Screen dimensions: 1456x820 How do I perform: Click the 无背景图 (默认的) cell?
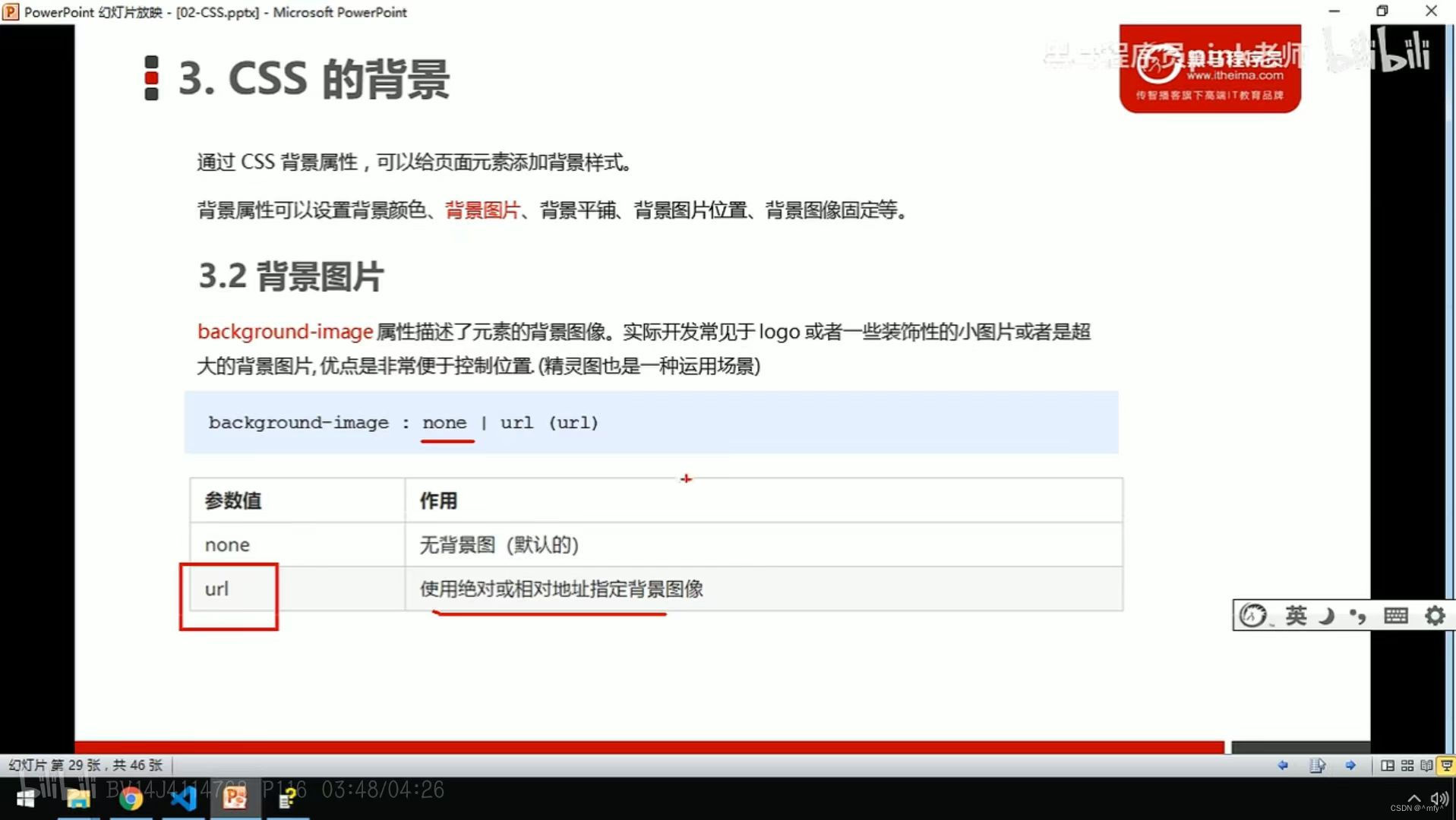[x=764, y=544]
